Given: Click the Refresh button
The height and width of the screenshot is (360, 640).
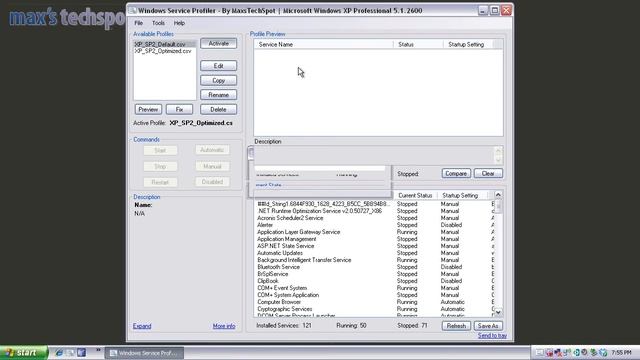Looking at the screenshot, I should click(x=456, y=326).
